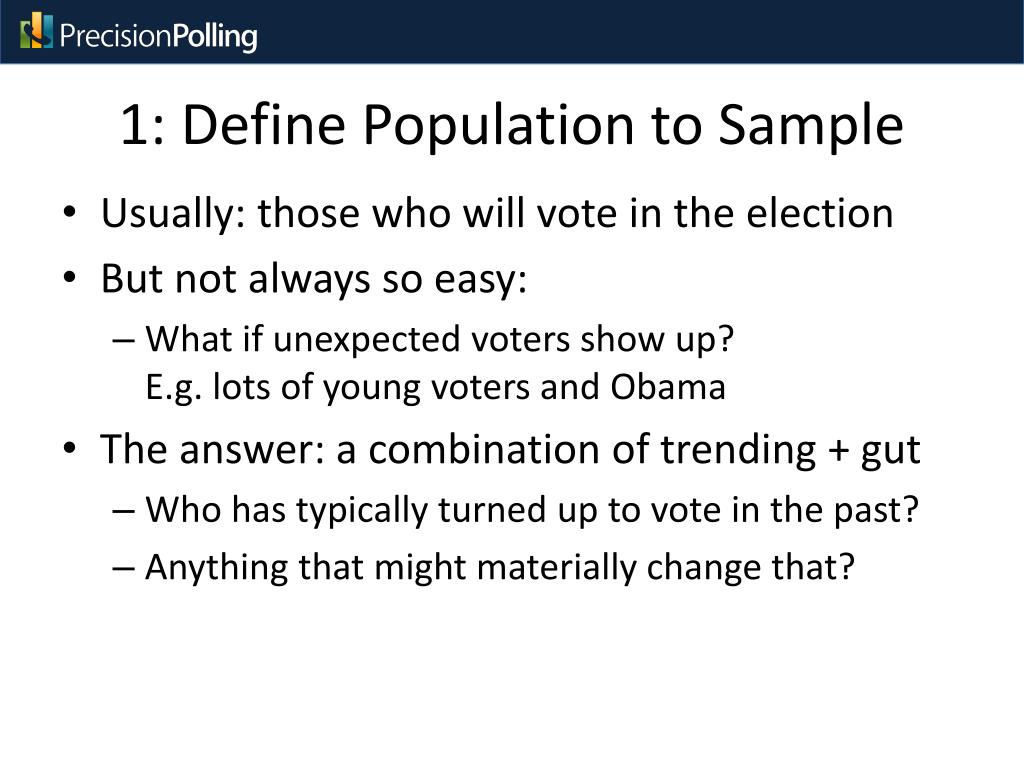Click the dash before 'What if unexpected voters'

tap(124, 341)
